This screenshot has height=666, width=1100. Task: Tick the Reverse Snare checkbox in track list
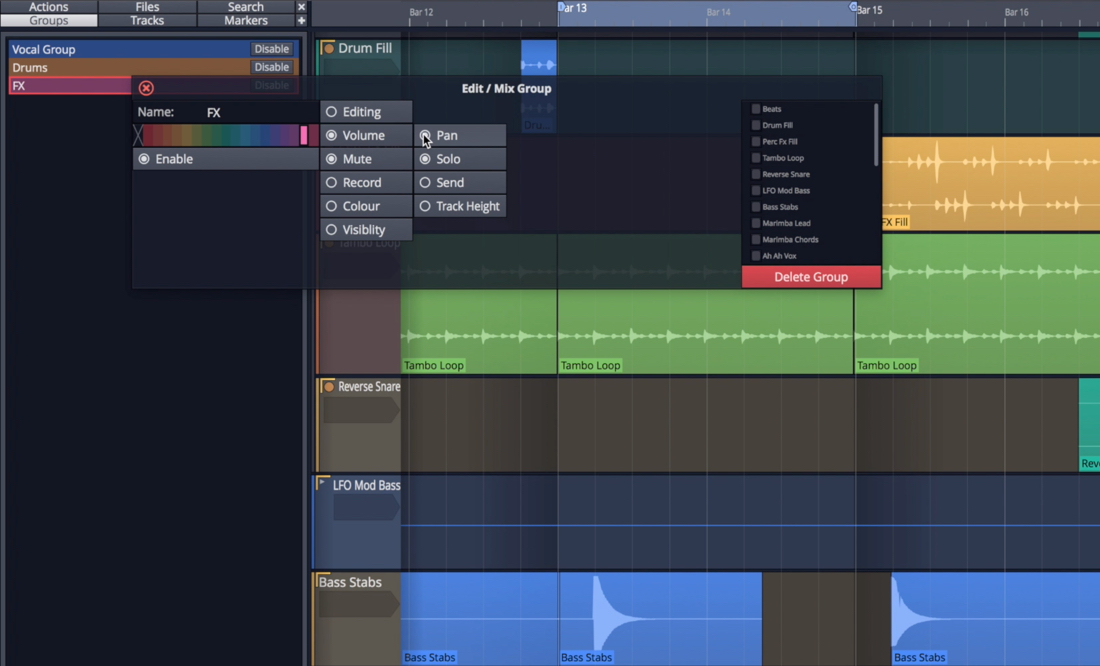tap(756, 174)
